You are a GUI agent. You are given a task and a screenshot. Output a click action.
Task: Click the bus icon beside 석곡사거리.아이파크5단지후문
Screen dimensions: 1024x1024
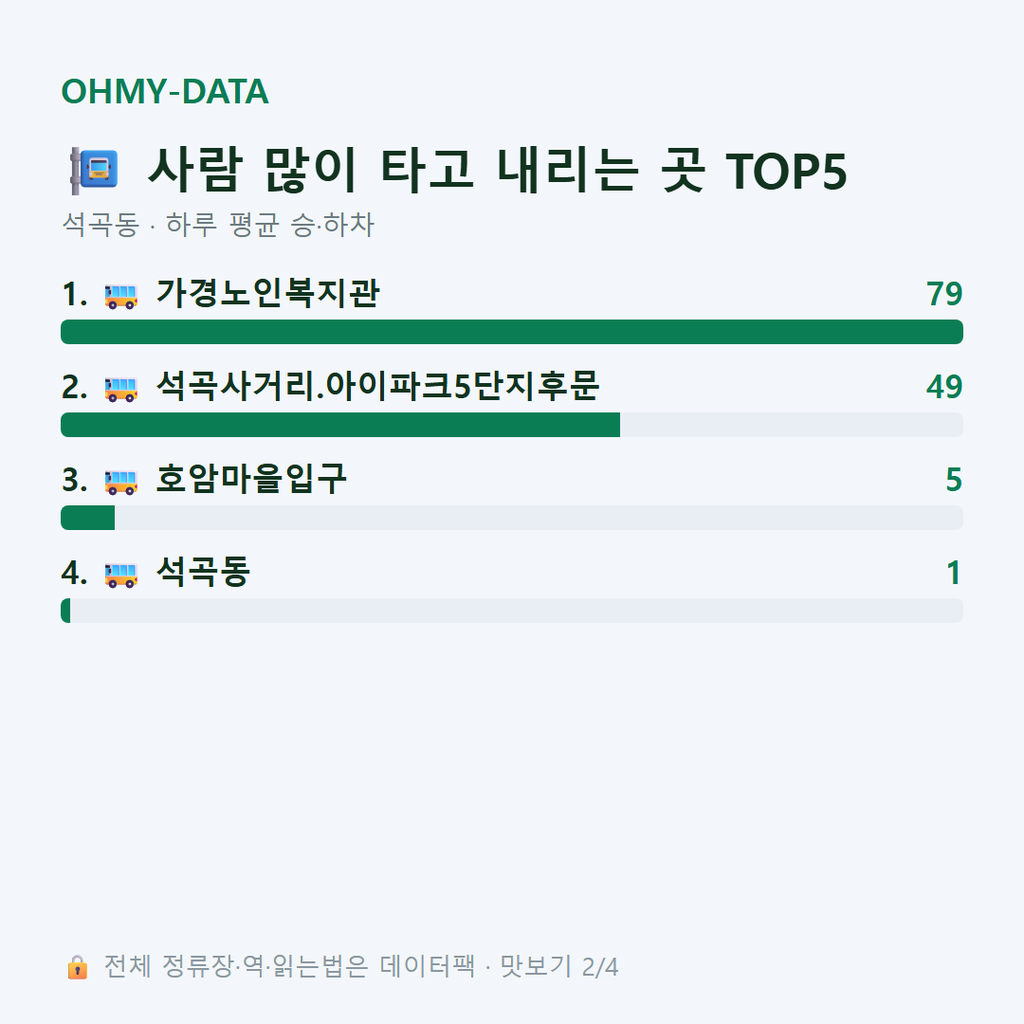[121, 389]
